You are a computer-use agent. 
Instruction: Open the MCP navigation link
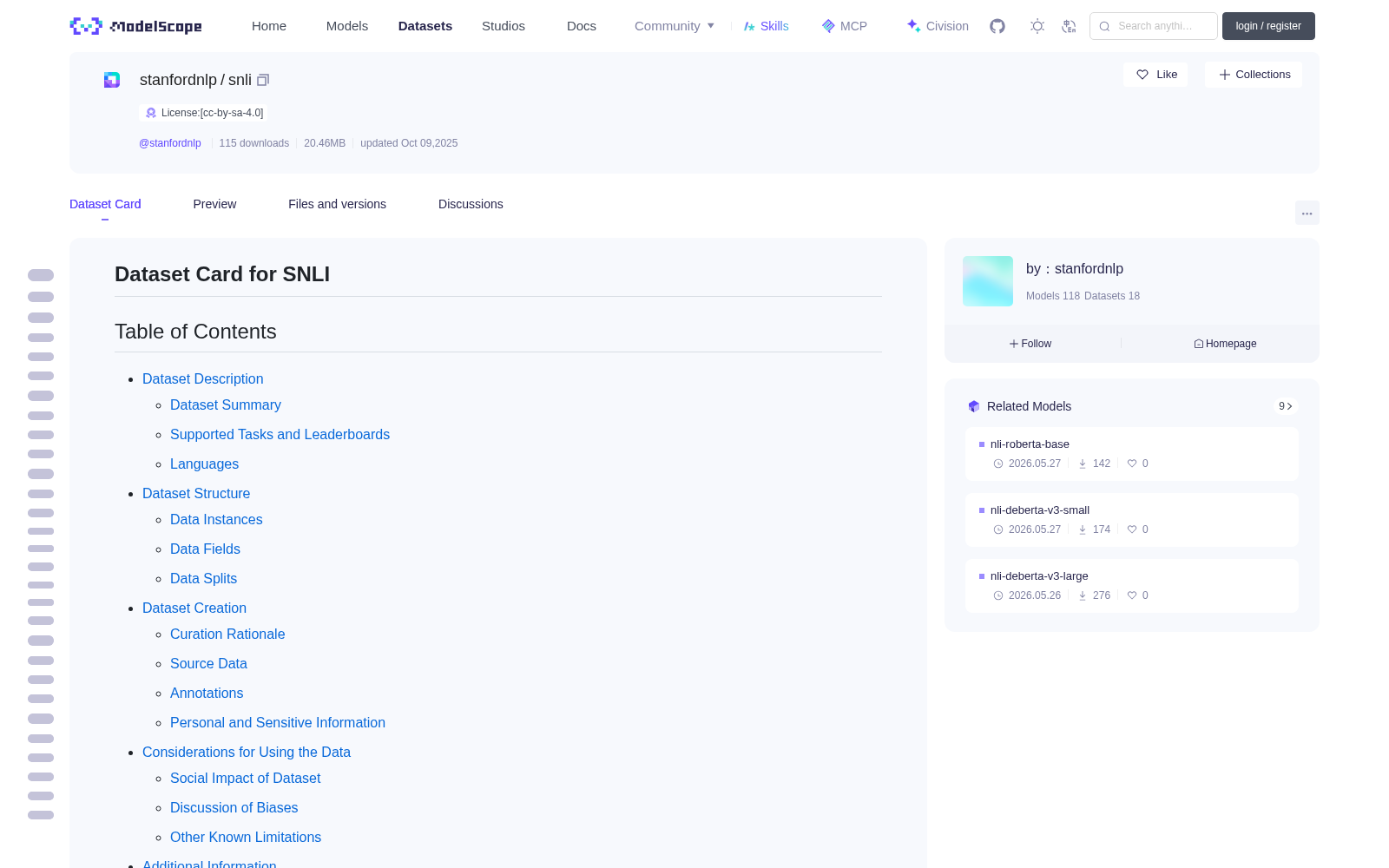pos(845,26)
